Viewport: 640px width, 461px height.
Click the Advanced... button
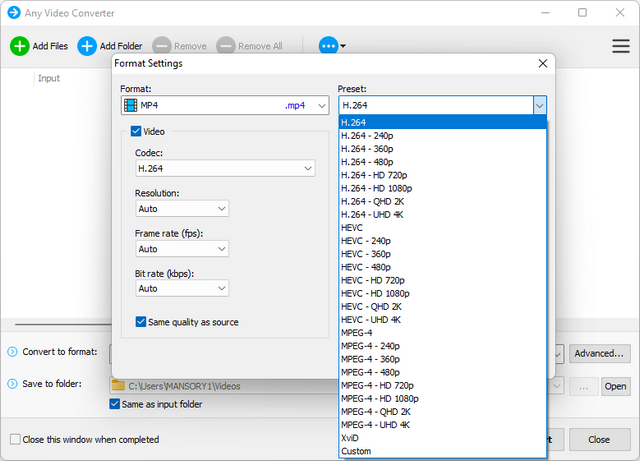(600, 354)
